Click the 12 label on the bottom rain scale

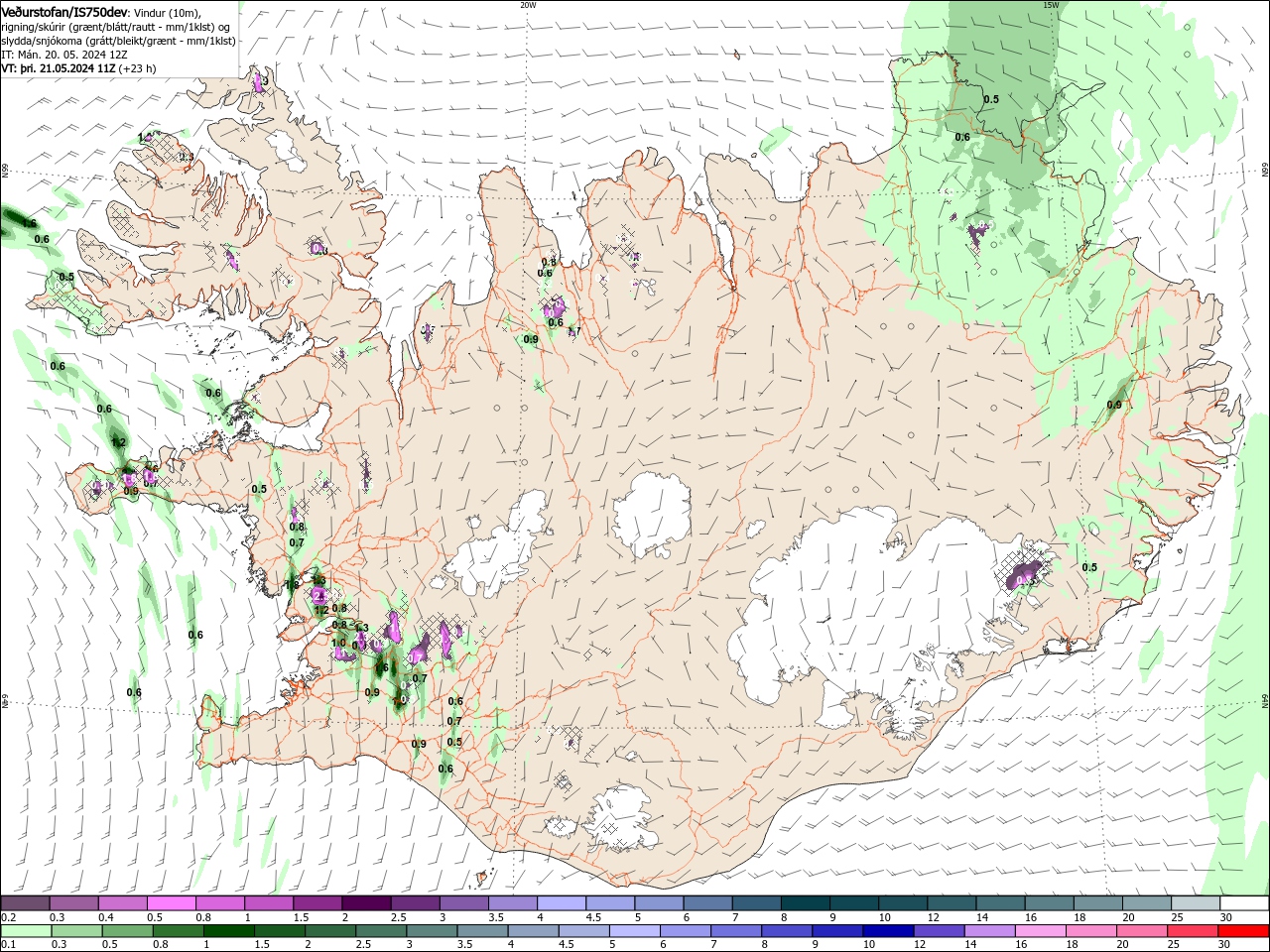(x=920, y=944)
